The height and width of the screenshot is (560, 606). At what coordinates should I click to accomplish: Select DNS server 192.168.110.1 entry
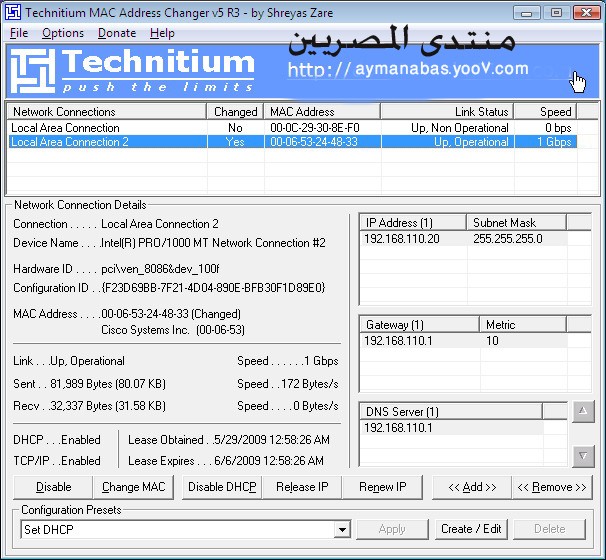[398, 428]
